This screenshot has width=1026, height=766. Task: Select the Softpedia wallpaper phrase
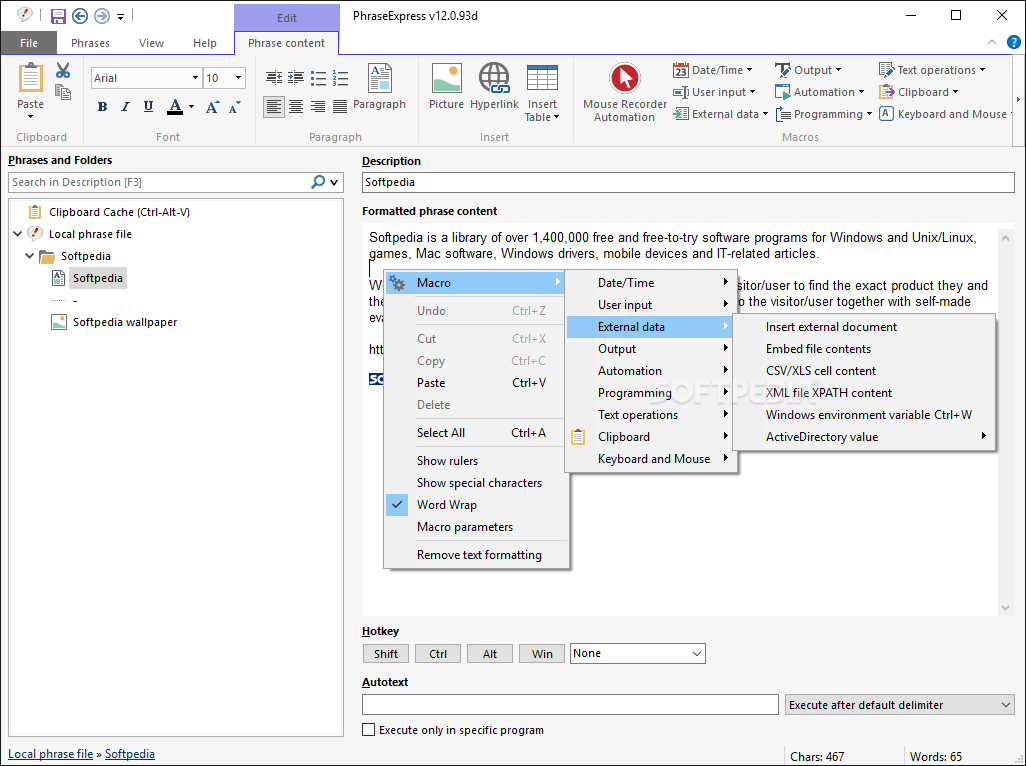(x=125, y=322)
